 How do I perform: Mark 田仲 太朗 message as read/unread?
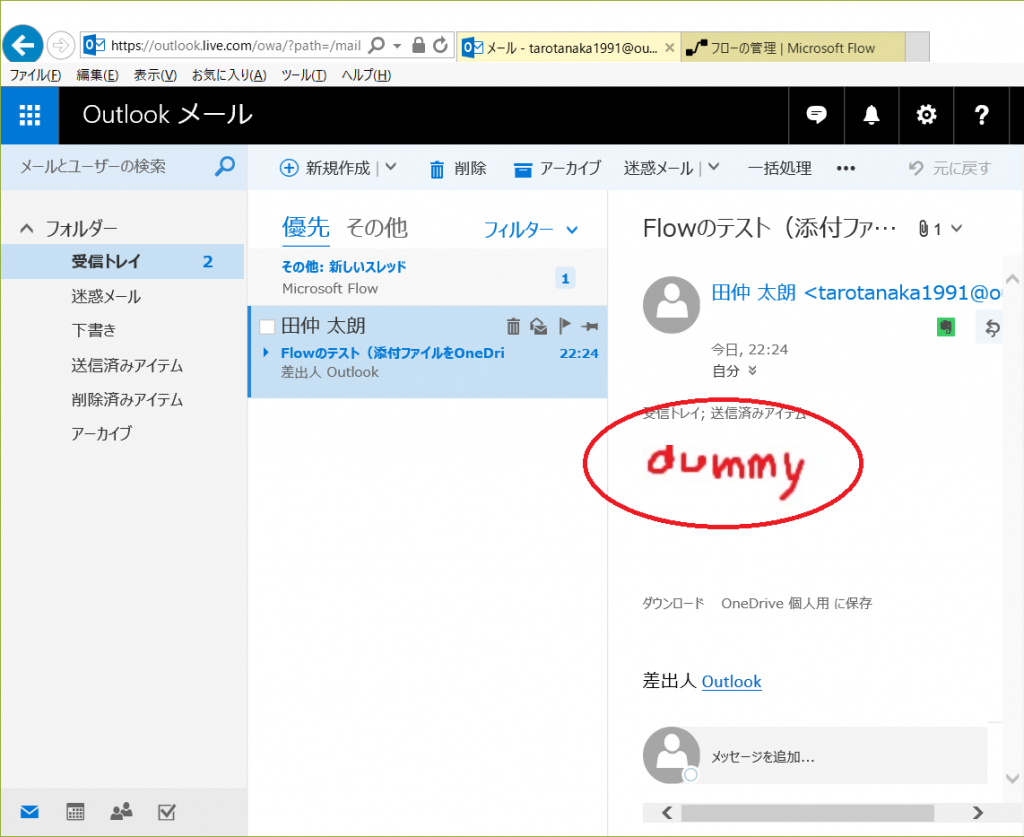(539, 326)
